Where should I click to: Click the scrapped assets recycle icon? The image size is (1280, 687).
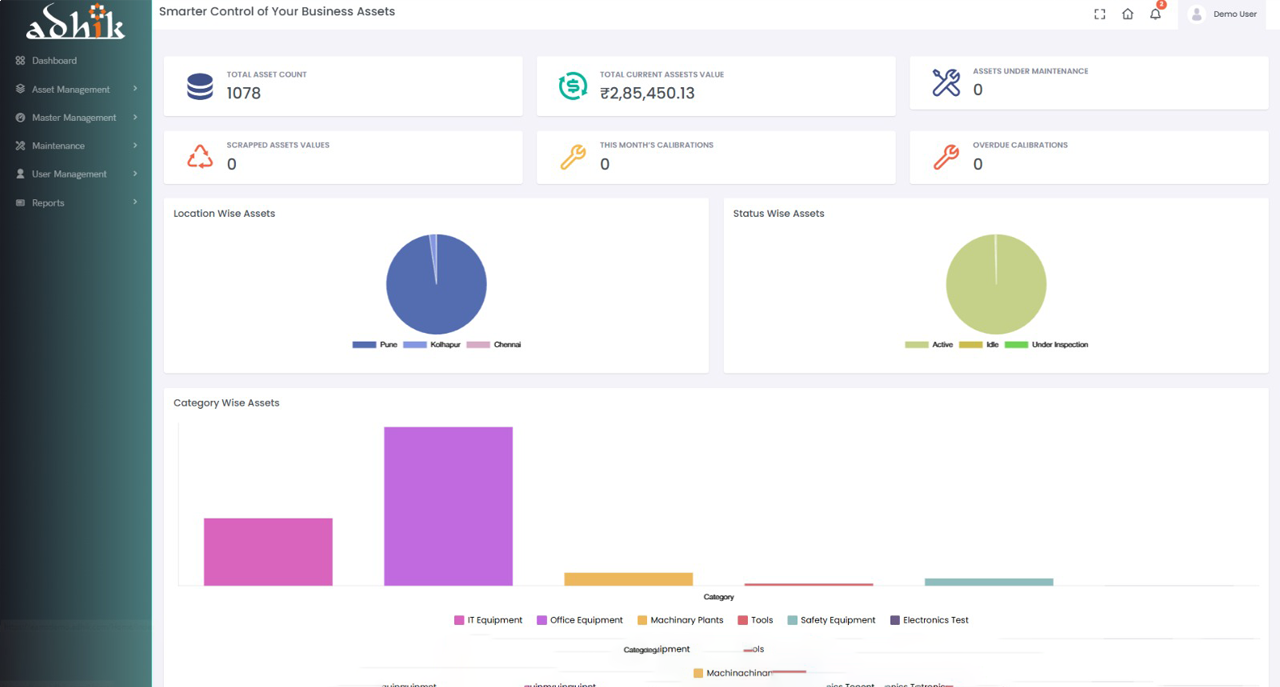200,157
